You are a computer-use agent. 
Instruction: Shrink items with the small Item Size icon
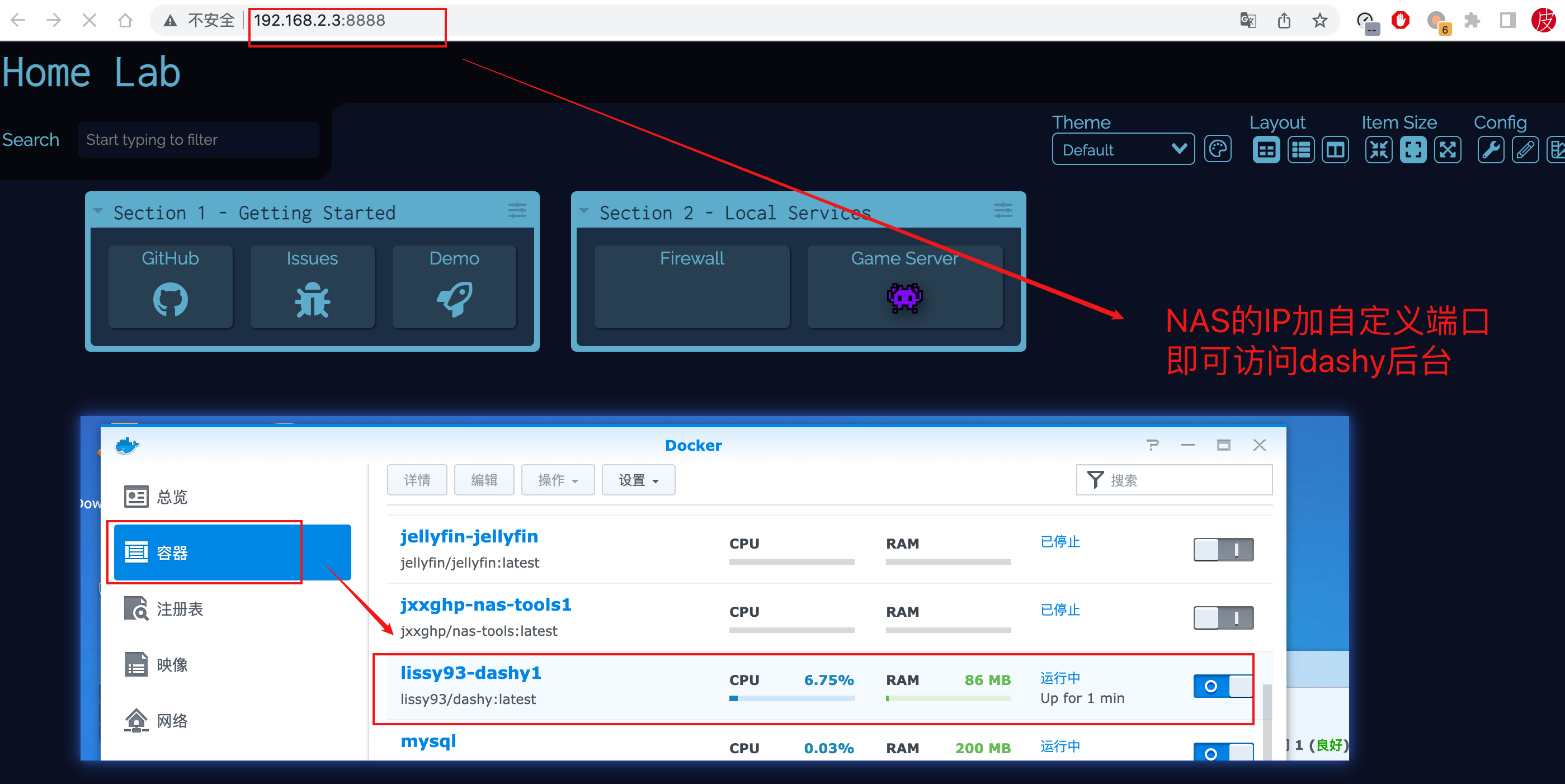pos(1379,149)
